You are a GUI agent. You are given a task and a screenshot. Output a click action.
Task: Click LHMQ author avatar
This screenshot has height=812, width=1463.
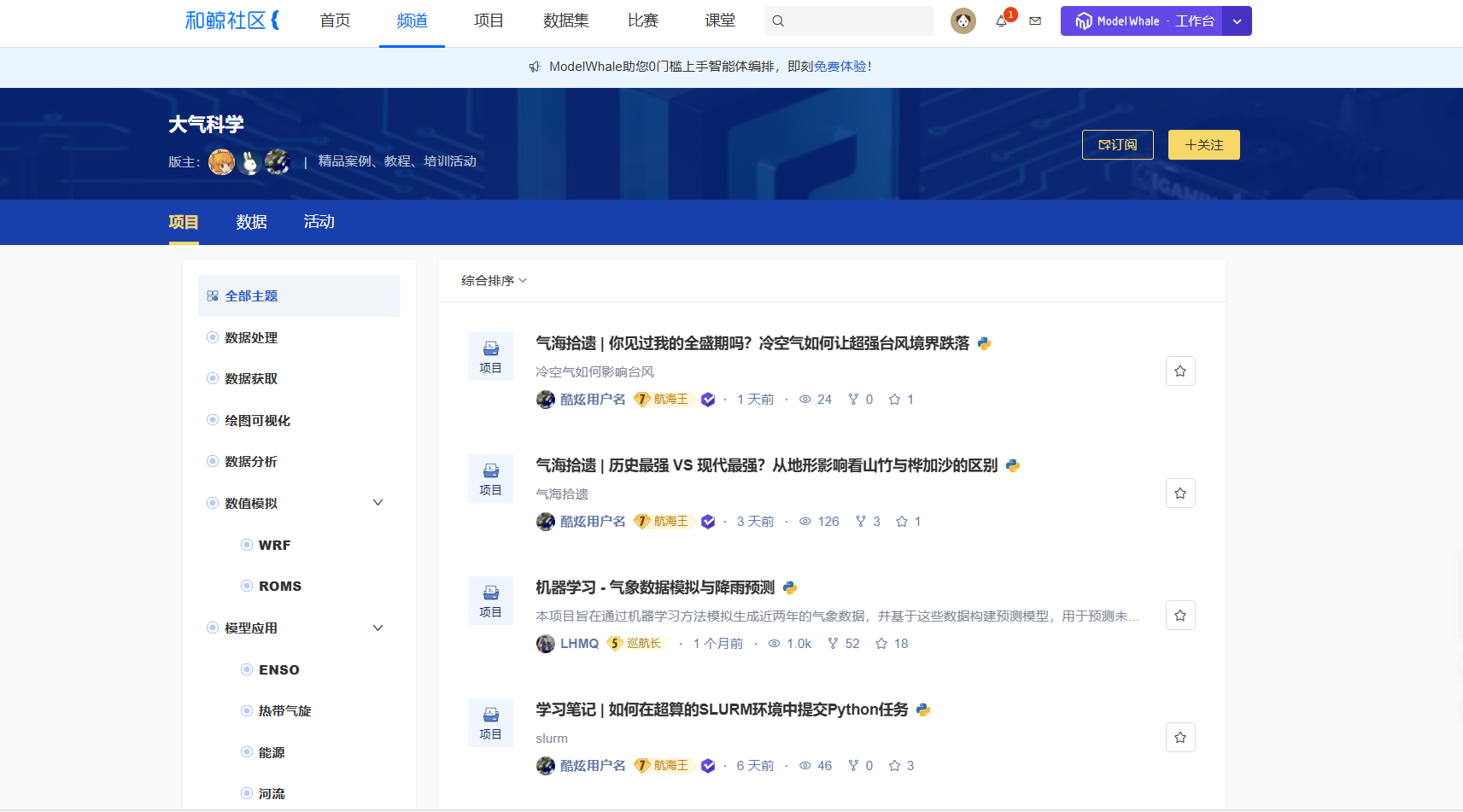click(x=546, y=644)
